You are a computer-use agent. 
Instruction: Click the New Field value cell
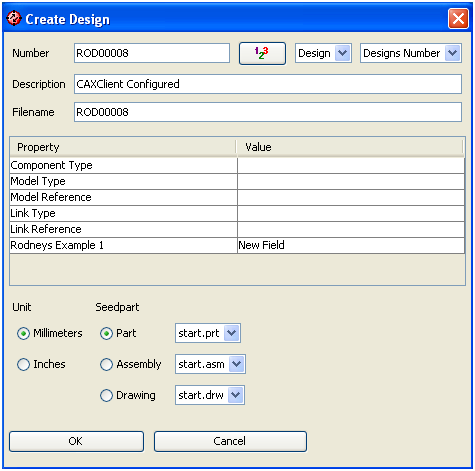tap(351, 245)
